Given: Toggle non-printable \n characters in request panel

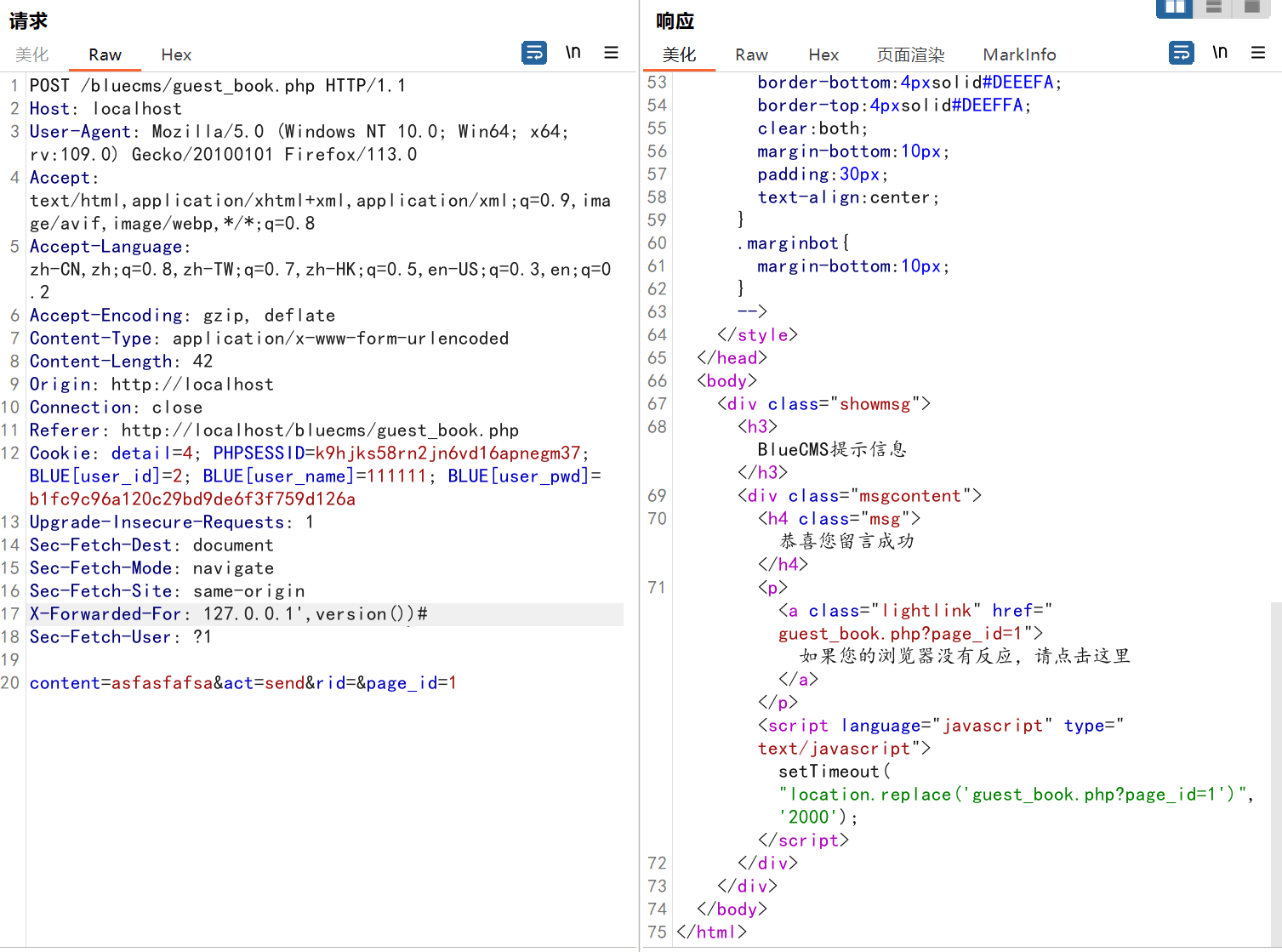Looking at the screenshot, I should coord(573,53).
